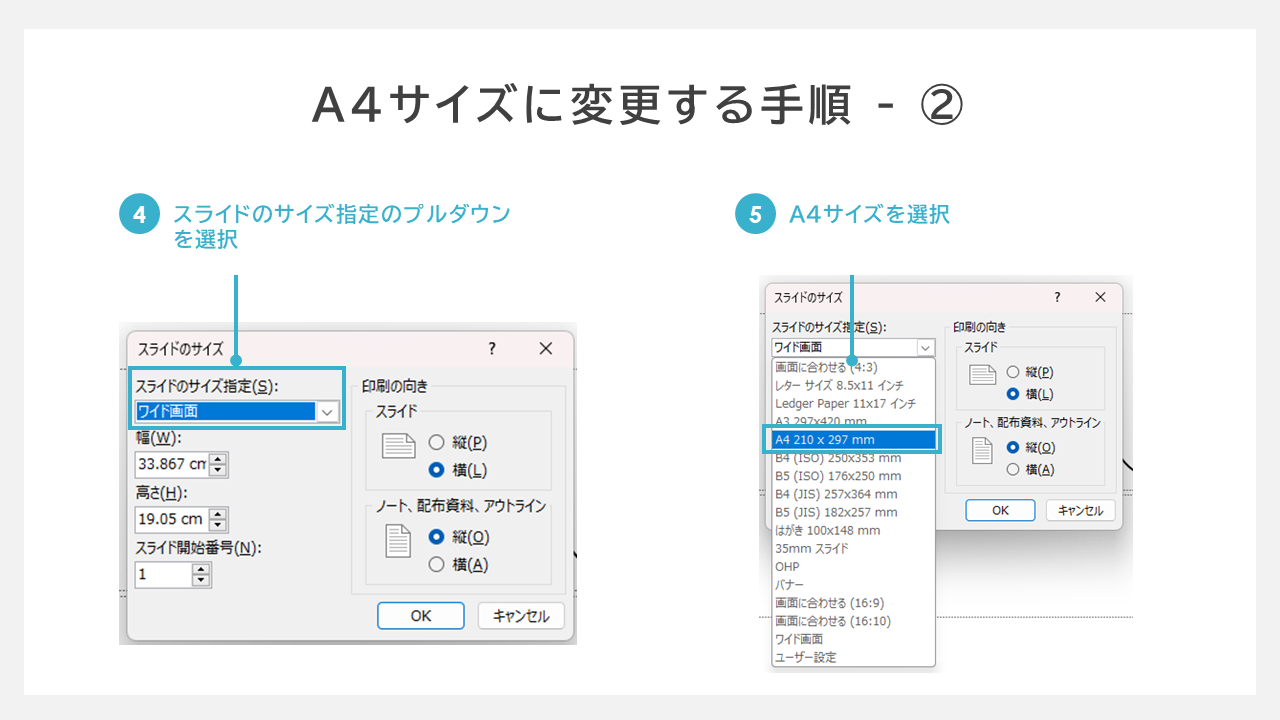
Task: Select slide 縦(P) radio in step 4 dialog
Action: (436, 442)
